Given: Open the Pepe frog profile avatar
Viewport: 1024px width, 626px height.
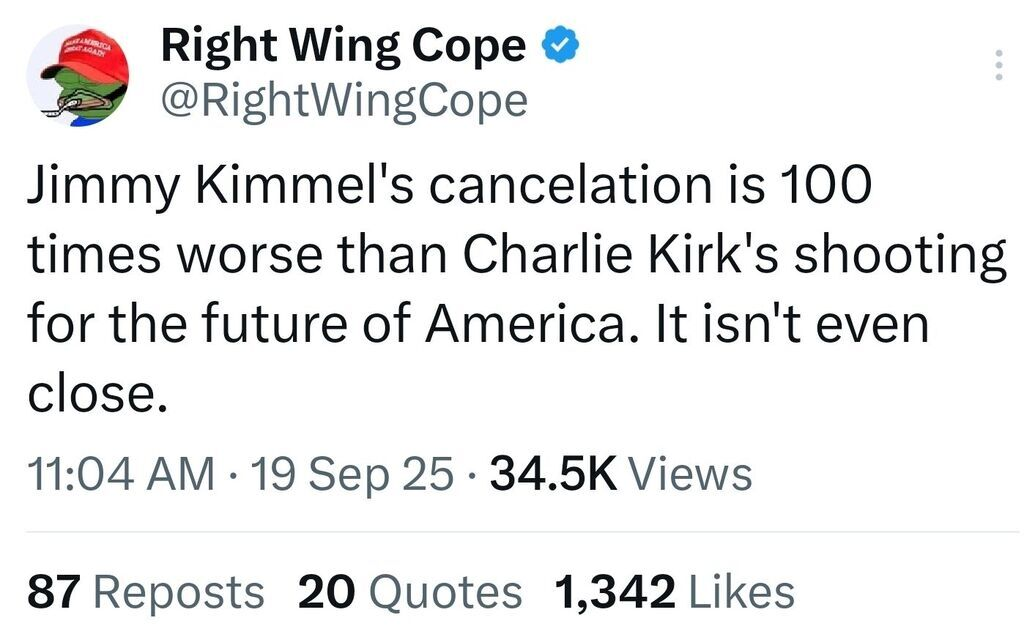Looking at the screenshot, I should (78, 76).
